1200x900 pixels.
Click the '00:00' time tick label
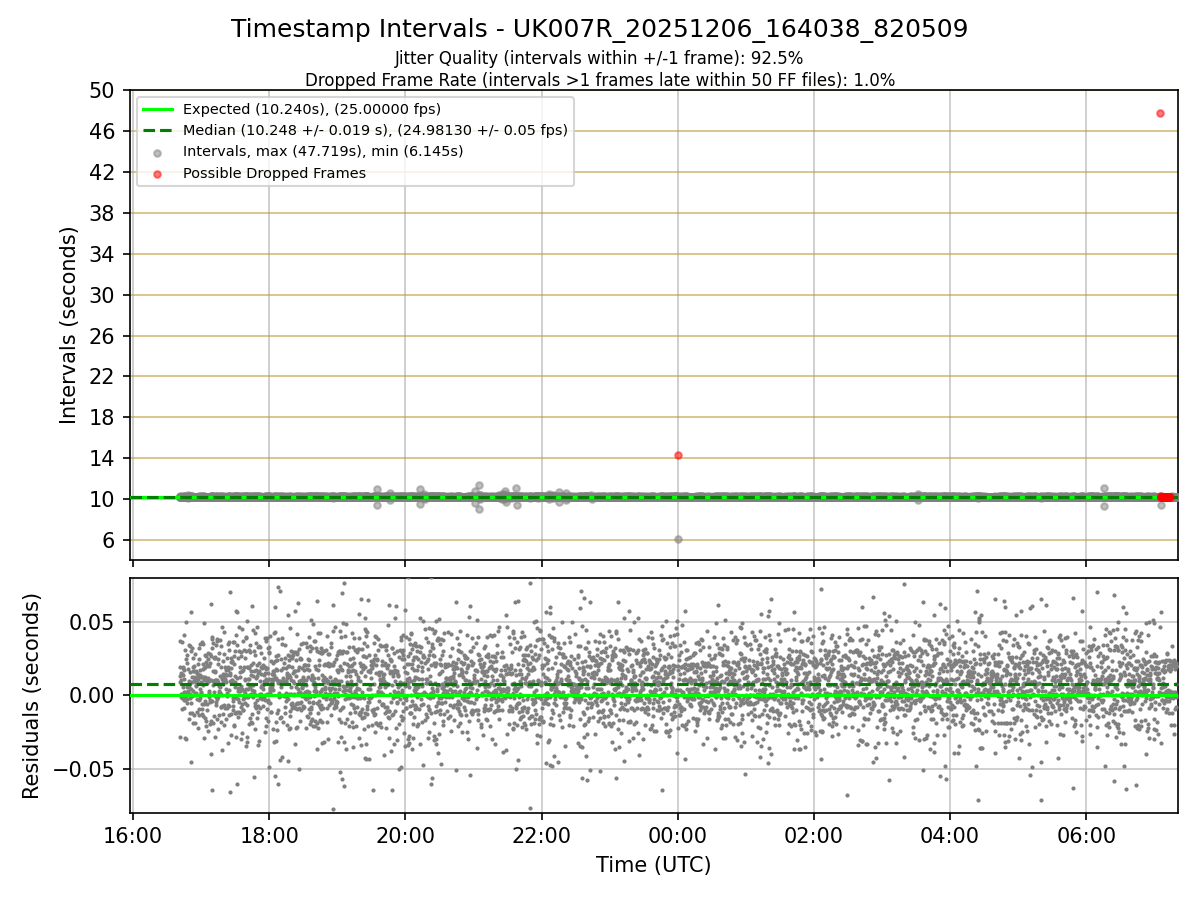678,834
